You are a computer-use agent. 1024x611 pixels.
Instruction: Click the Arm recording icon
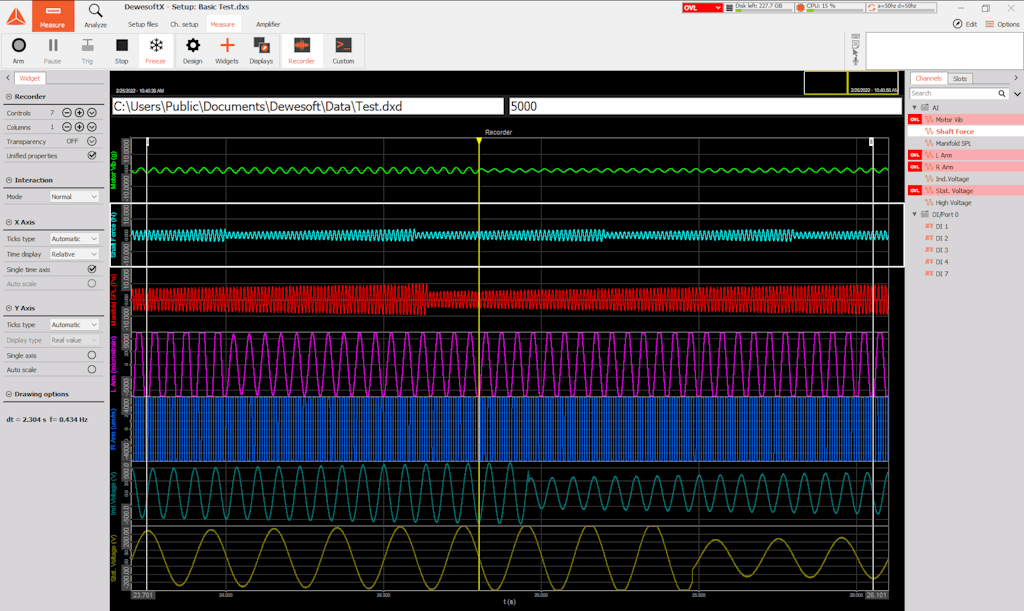pyautogui.click(x=19, y=46)
